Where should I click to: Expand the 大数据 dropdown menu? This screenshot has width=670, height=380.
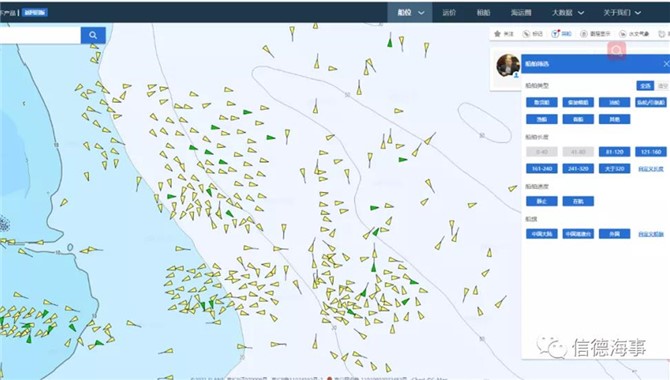pyautogui.click(x=567, y=12)
